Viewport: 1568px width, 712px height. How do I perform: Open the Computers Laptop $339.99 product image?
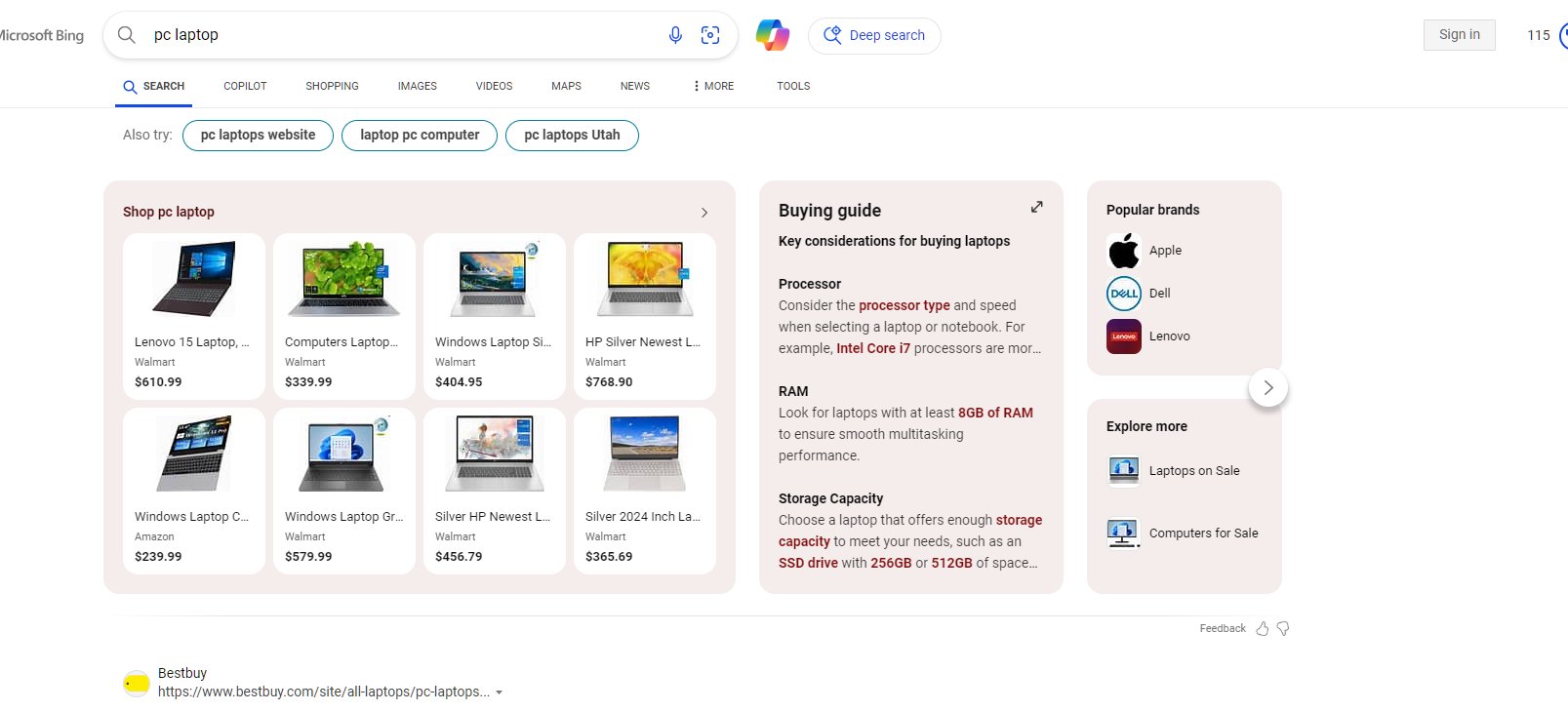[x=344, y=280]
